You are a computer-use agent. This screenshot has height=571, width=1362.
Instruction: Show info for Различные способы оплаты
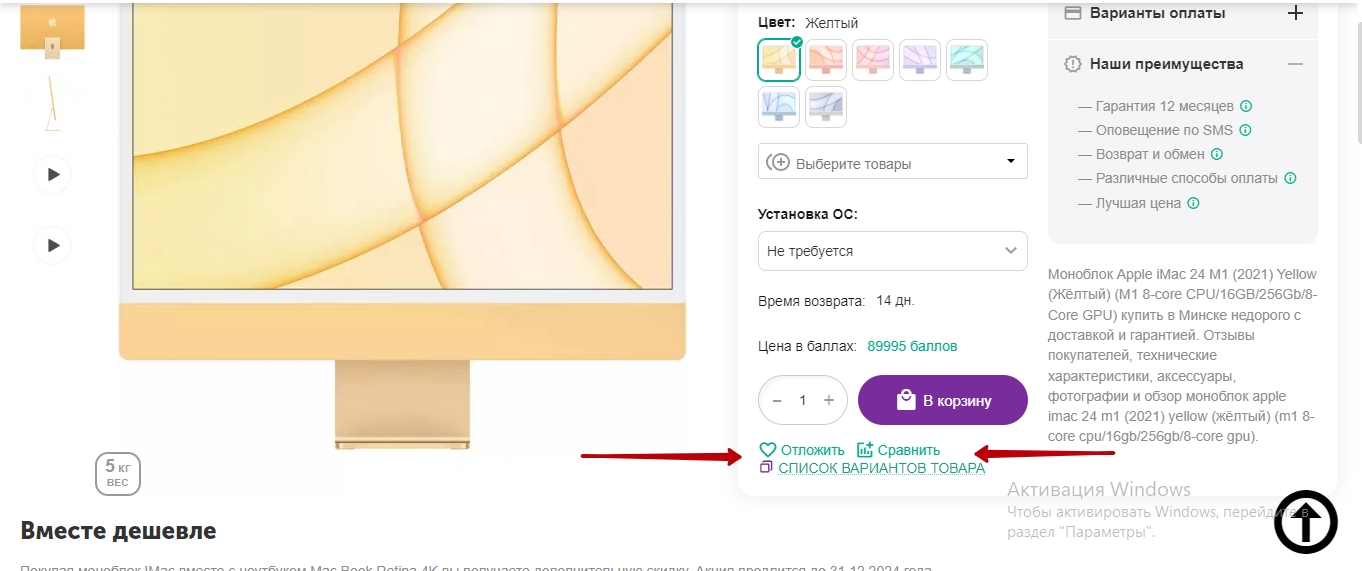(x=1290, y=178)
